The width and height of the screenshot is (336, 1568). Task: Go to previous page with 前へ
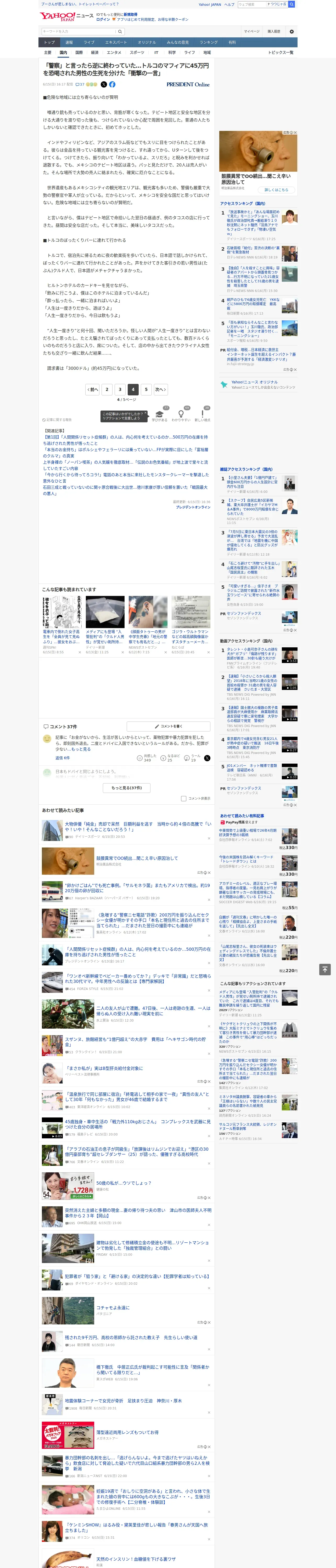93,390
